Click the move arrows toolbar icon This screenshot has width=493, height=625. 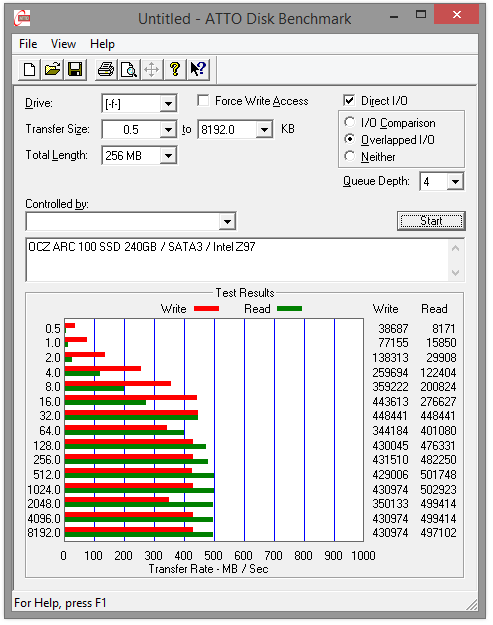(x=151, y=69)
